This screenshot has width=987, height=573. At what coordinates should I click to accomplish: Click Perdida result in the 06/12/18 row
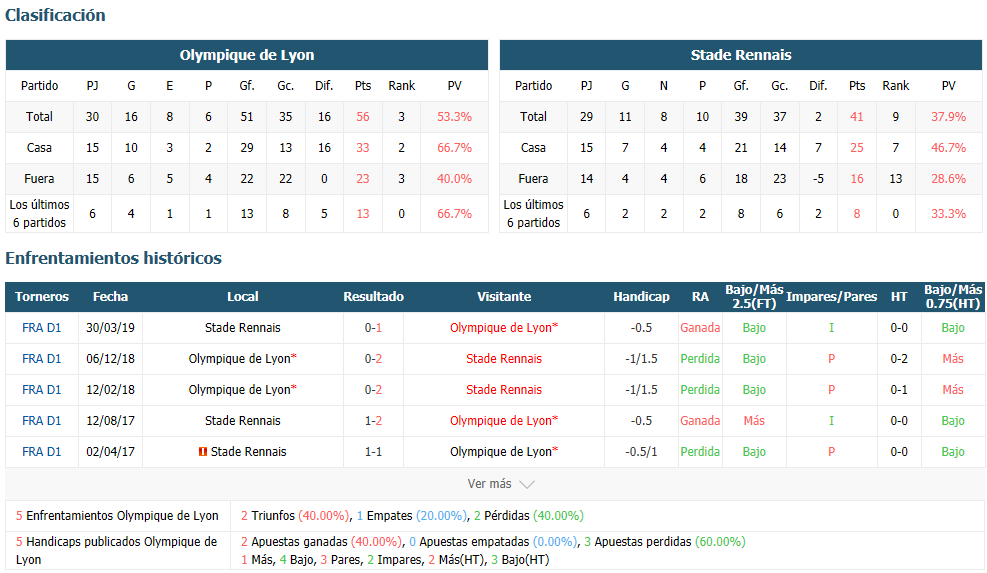pyautogui.click(x=700, y=358)
